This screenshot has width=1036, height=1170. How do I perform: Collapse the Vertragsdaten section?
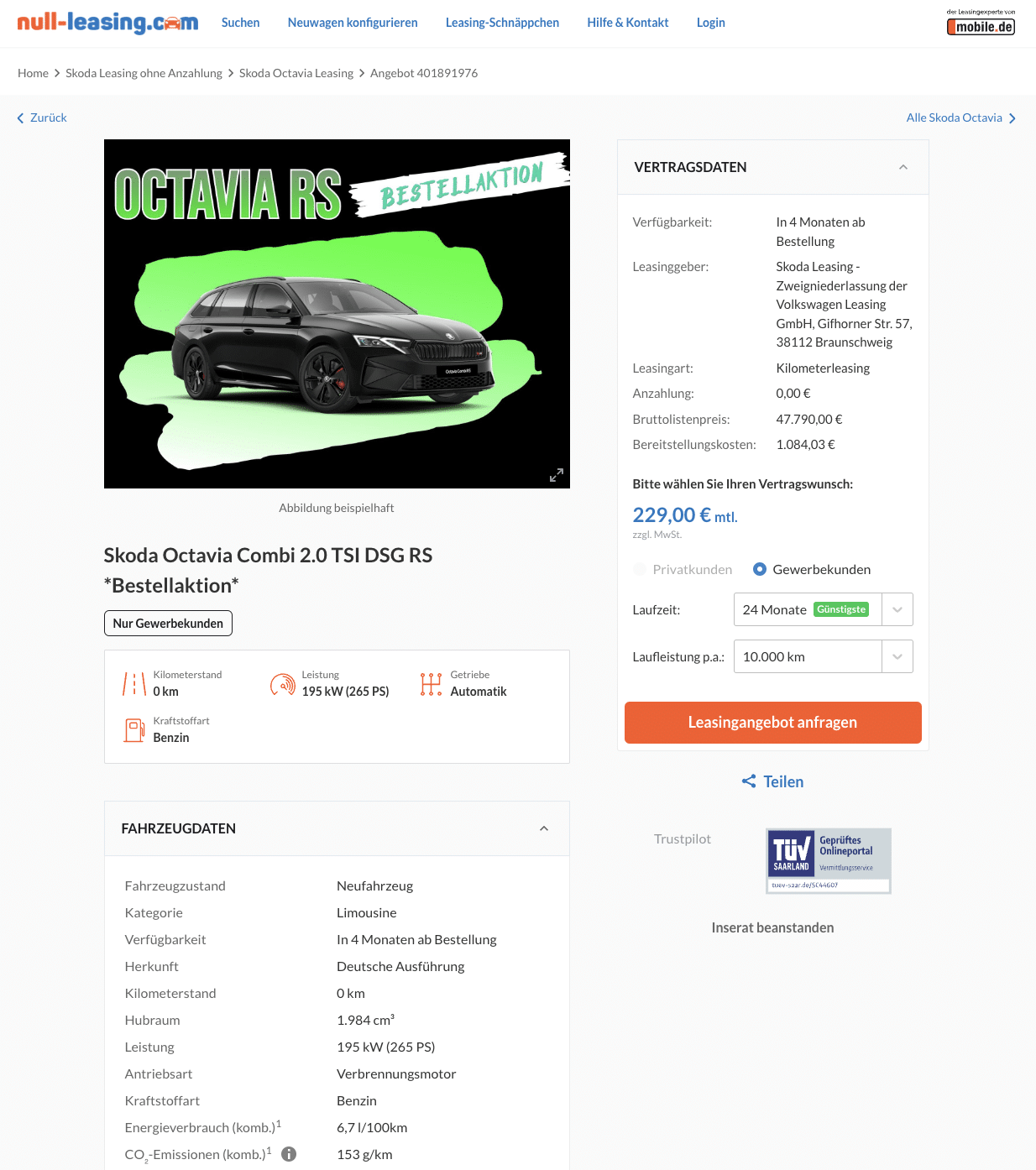[903, 167]
